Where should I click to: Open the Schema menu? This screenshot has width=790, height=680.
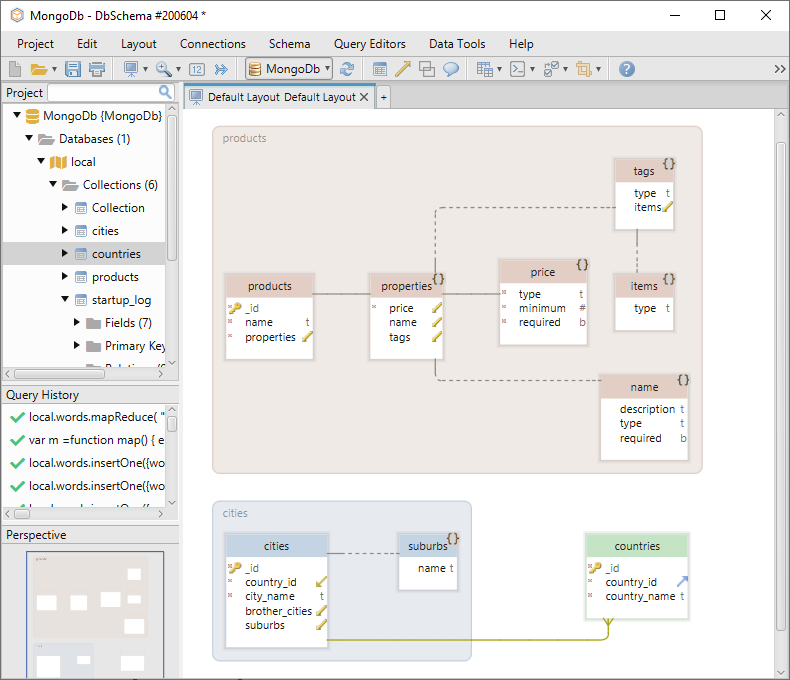tap(289, 44)
